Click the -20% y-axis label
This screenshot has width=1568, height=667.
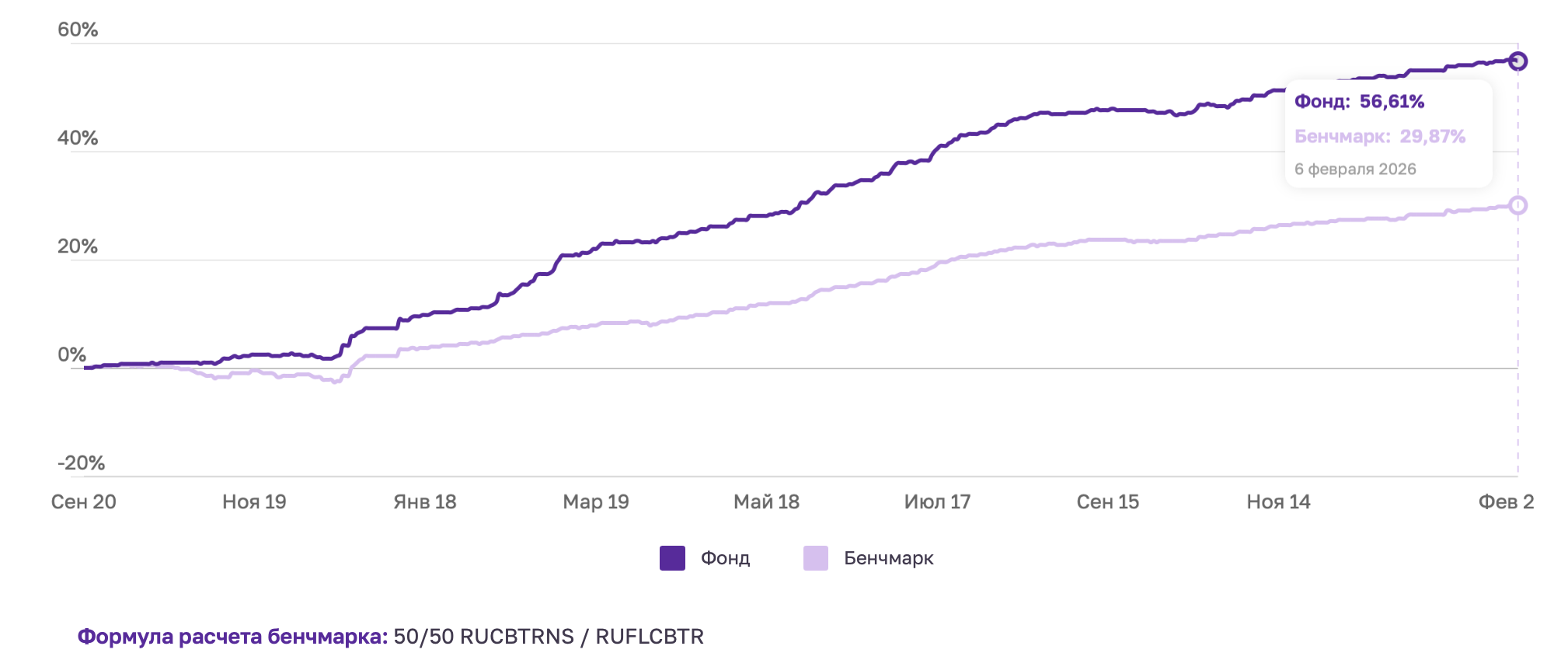click(x=81, y=463)
